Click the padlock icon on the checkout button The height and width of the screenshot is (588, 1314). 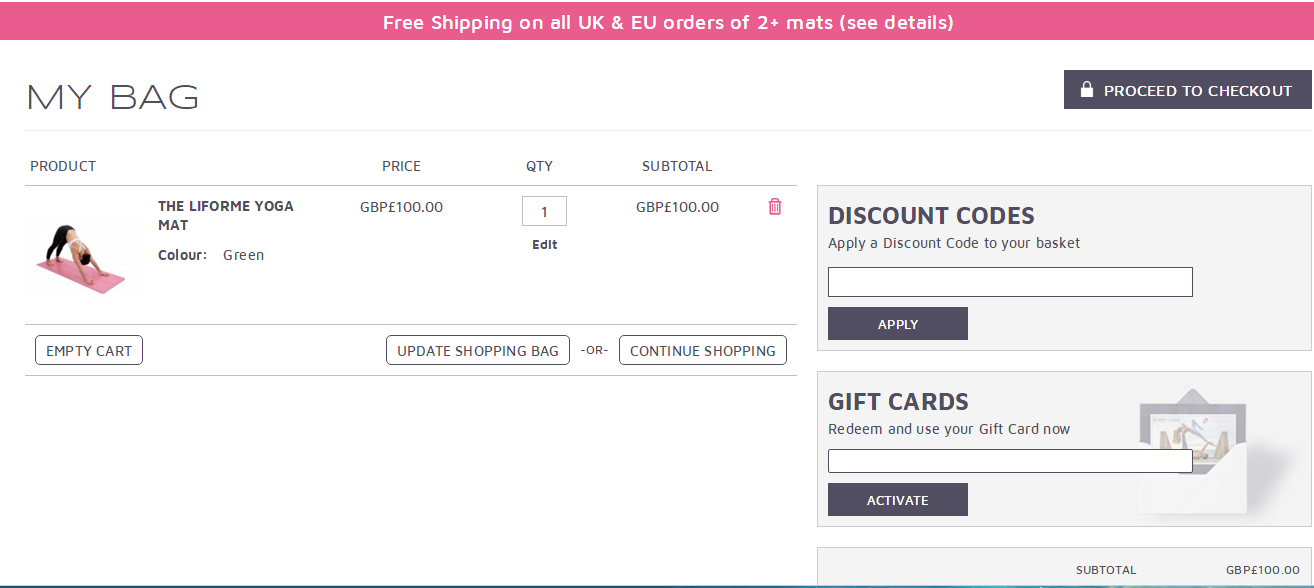(1087, 90)
